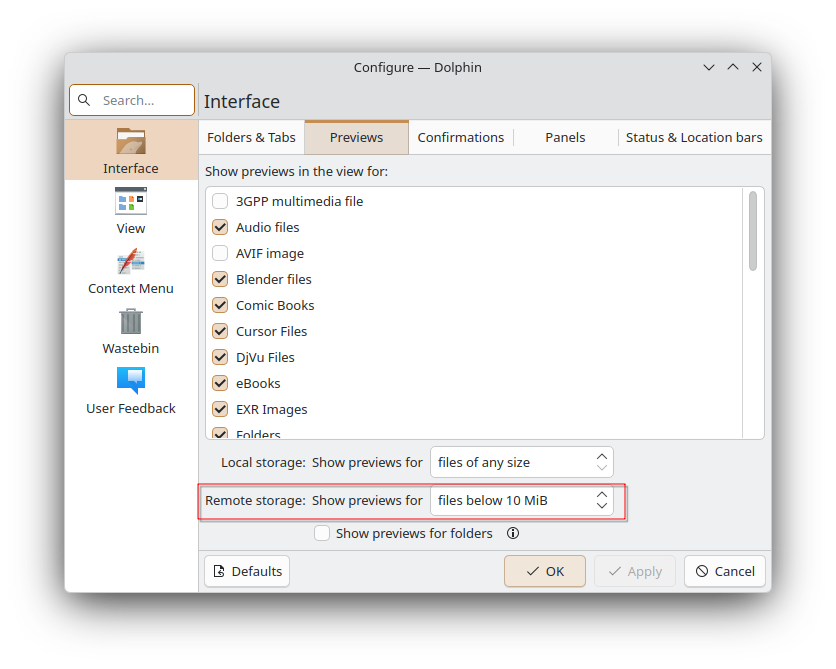Click the Defaults button
Screen dimensions: 836x669
247,571
